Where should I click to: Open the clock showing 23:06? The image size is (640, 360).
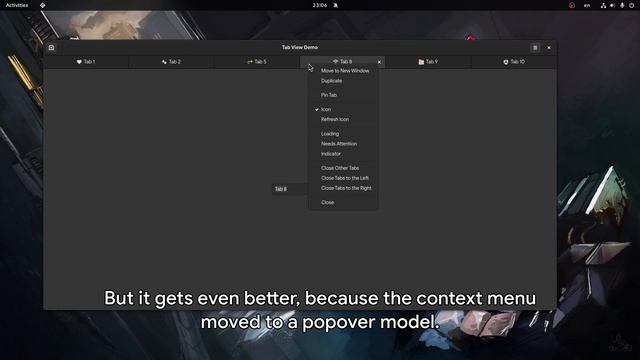tap(320, 5)
